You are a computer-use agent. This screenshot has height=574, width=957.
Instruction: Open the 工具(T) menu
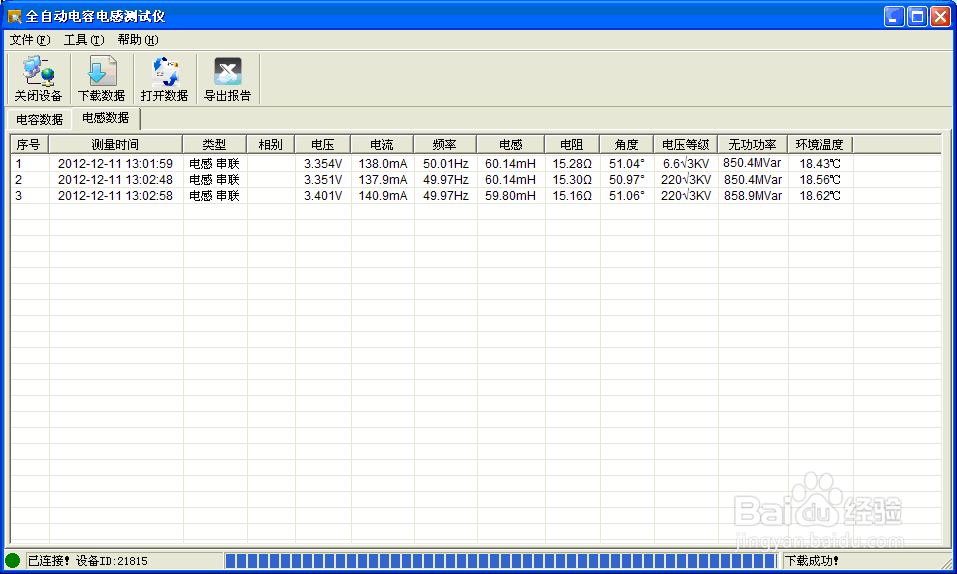pos(84,40)
